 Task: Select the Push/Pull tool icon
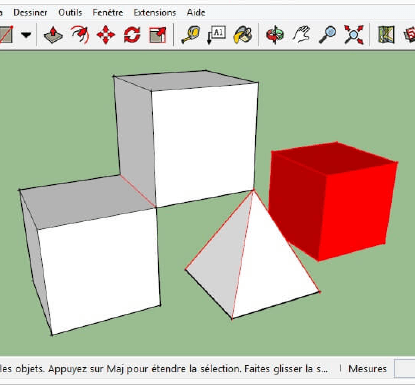coord(53,35)
